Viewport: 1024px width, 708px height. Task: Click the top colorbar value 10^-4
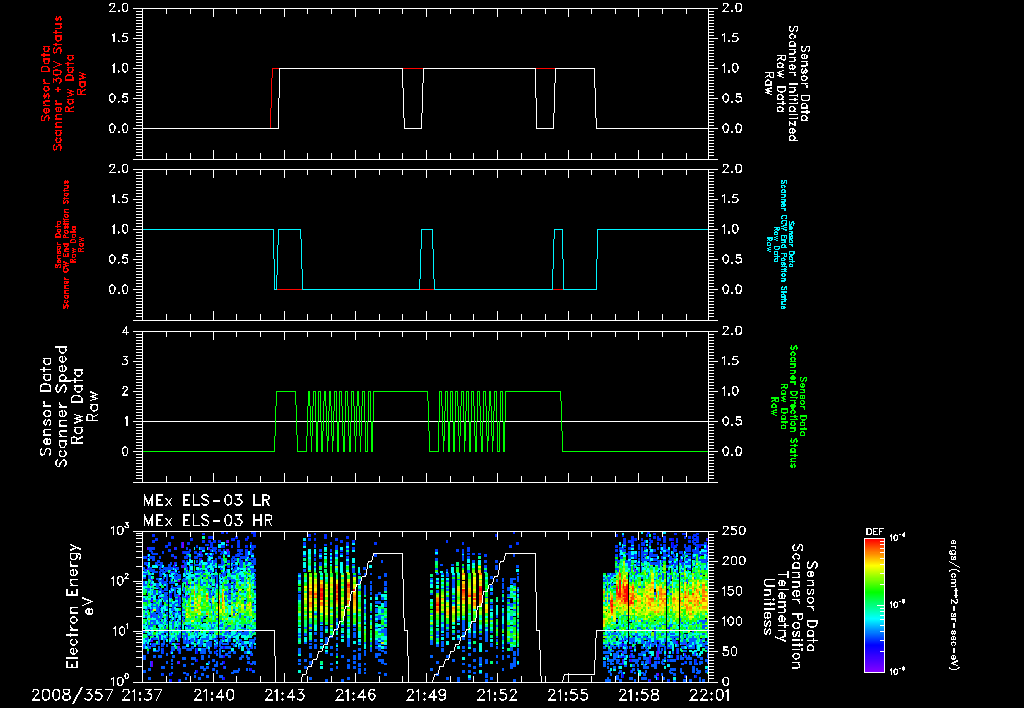pos(898,538)
